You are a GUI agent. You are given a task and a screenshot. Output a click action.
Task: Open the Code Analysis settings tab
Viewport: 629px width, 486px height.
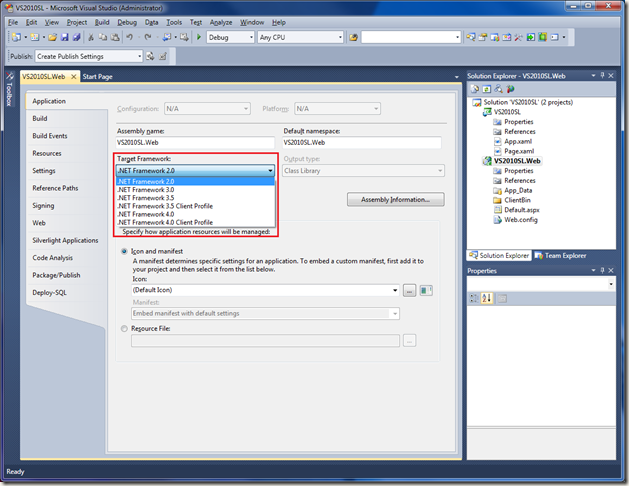coord(53,258)
